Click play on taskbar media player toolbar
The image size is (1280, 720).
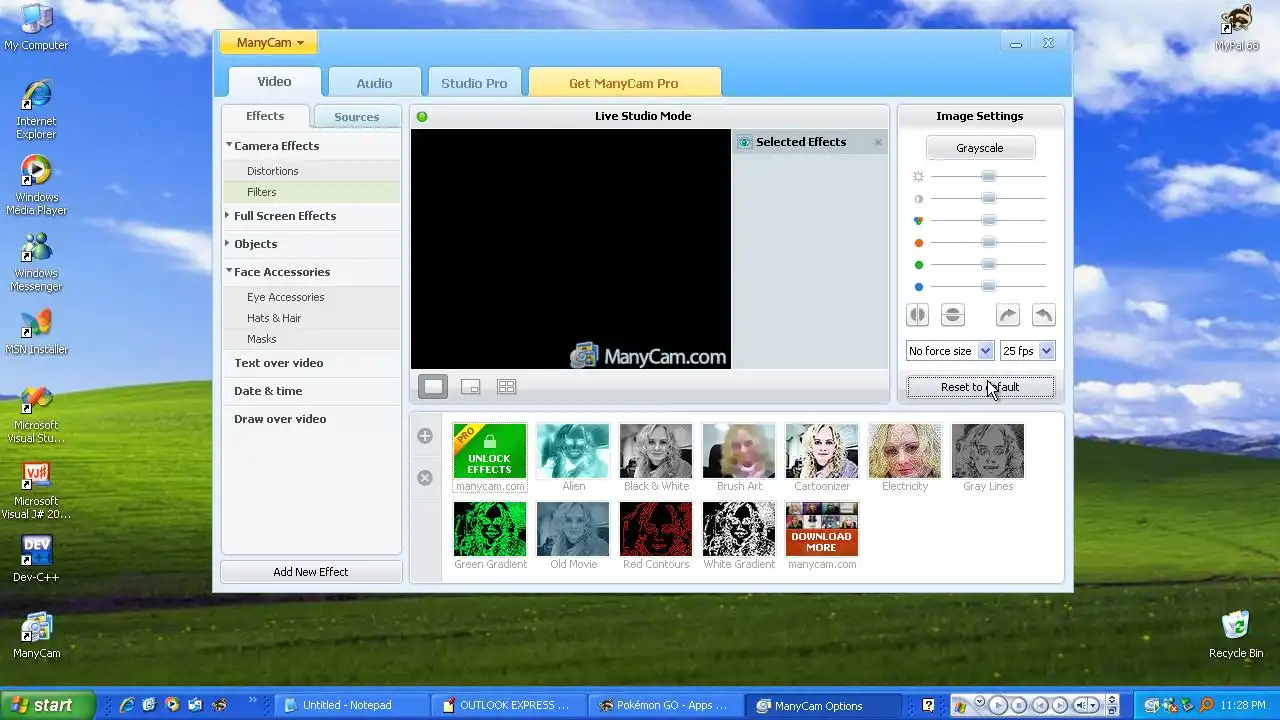(998, 705)
